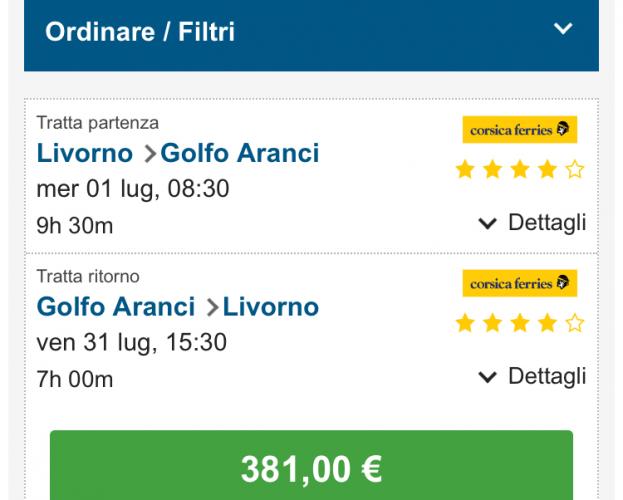Click the empty fifth star in return rating

click(x=574, y=323)
